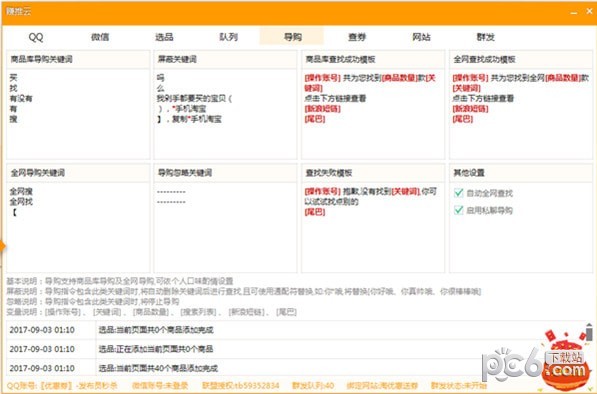
Task: Expand the orange arrow on the left edge
Action: pyautogui.click(x=3, y=246)
